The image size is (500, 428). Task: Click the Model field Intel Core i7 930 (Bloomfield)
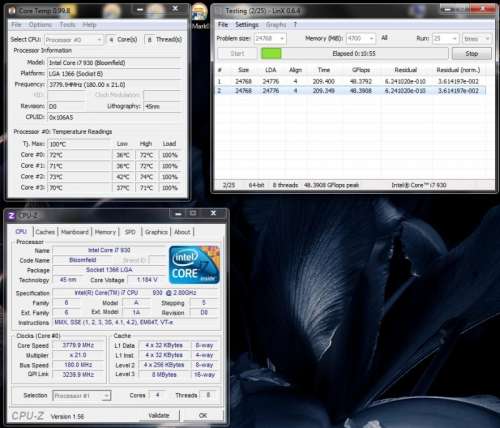point(114,63)
